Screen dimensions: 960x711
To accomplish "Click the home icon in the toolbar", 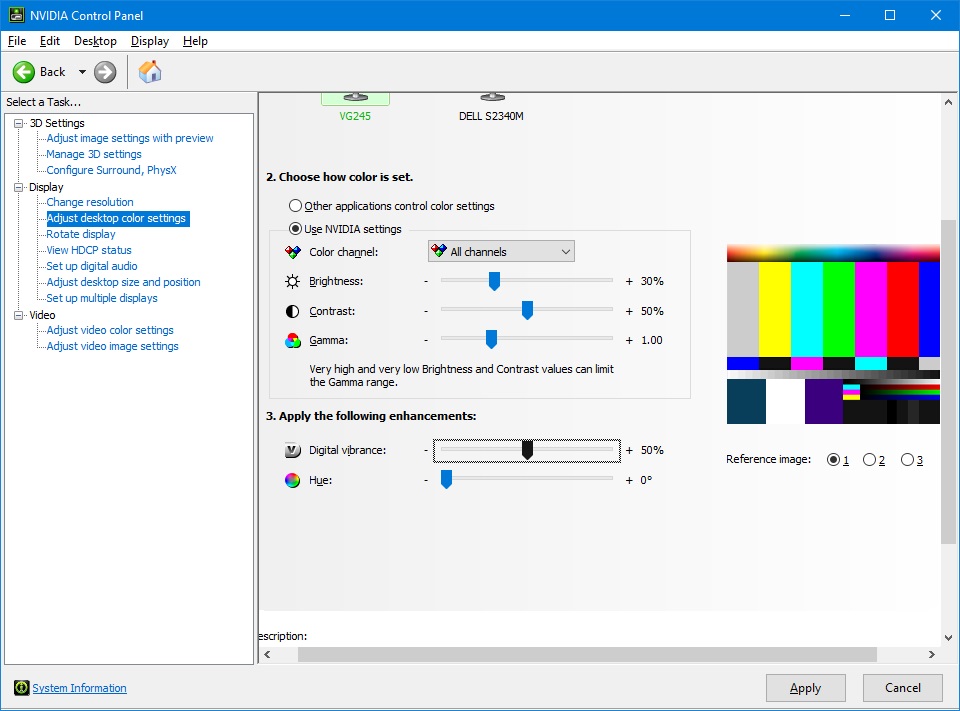I will (x=150, y=71).
